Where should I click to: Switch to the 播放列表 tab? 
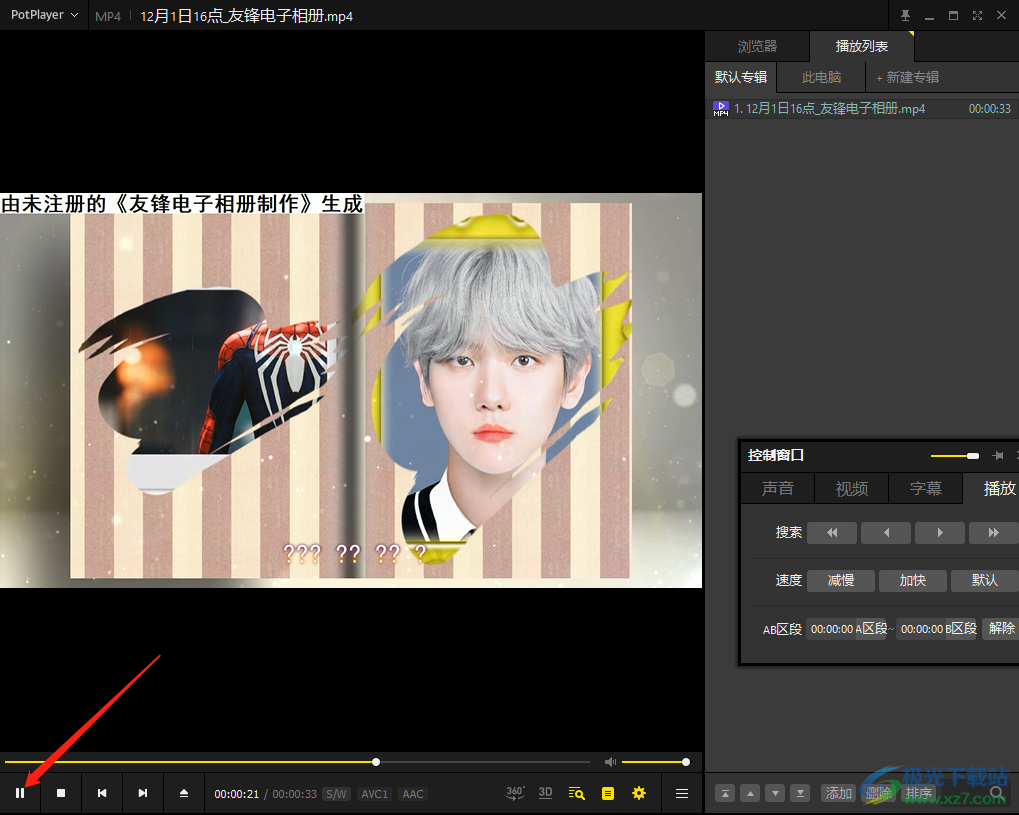[862, 46]
